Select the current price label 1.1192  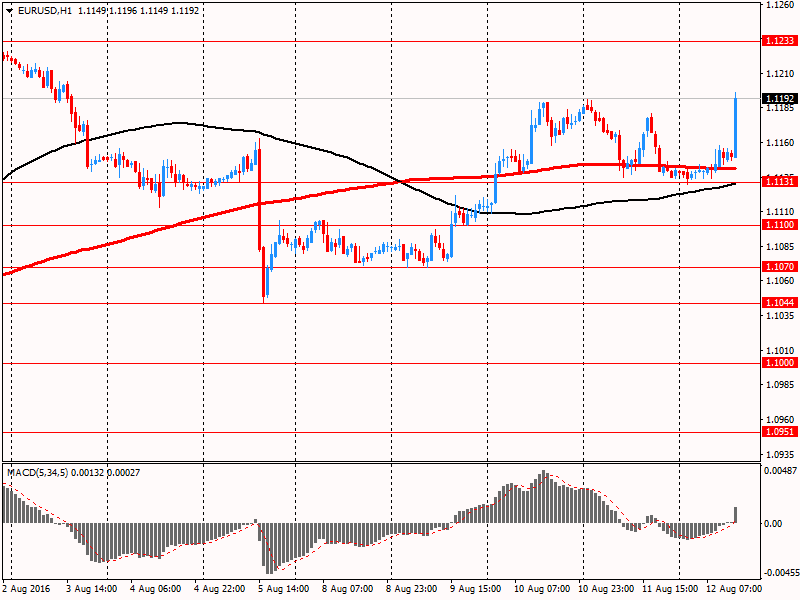(780, 98)
